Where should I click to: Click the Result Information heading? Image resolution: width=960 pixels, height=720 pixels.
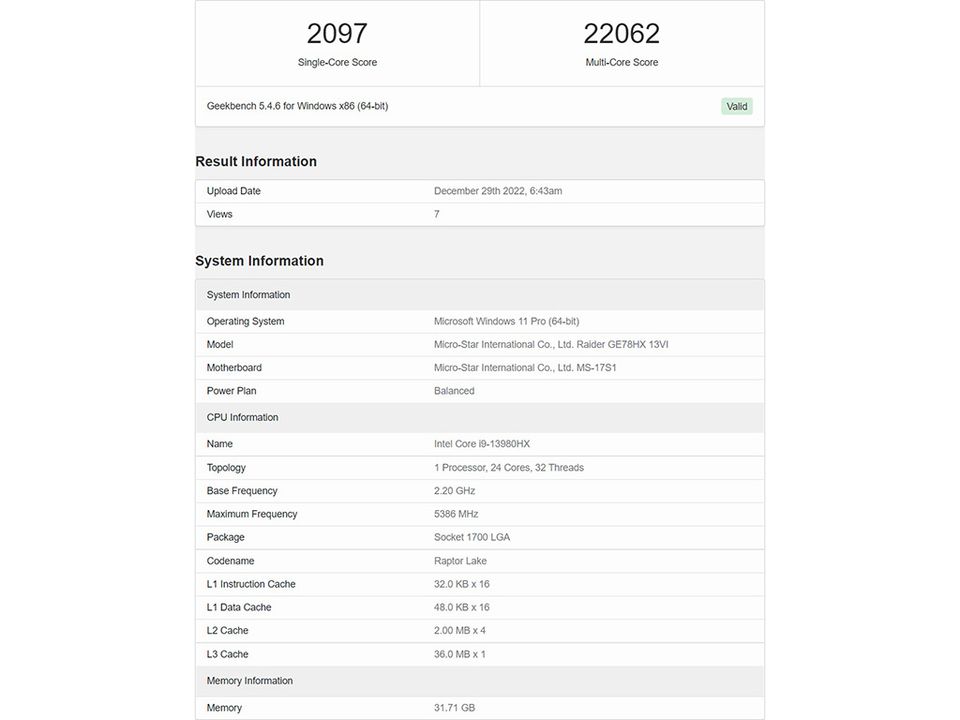point(256,162)
